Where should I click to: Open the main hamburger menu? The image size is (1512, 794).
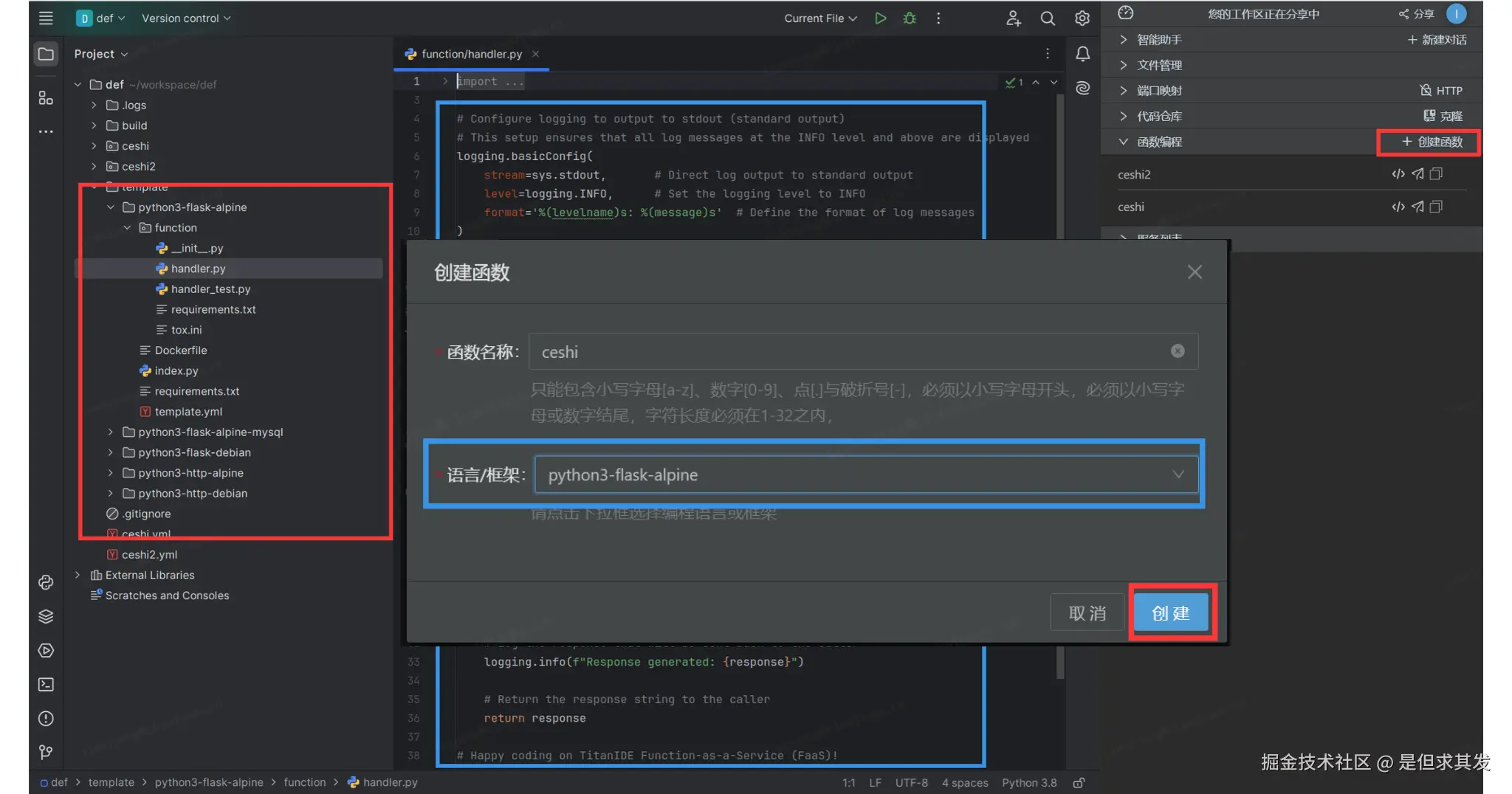click(x=46, y=18)
